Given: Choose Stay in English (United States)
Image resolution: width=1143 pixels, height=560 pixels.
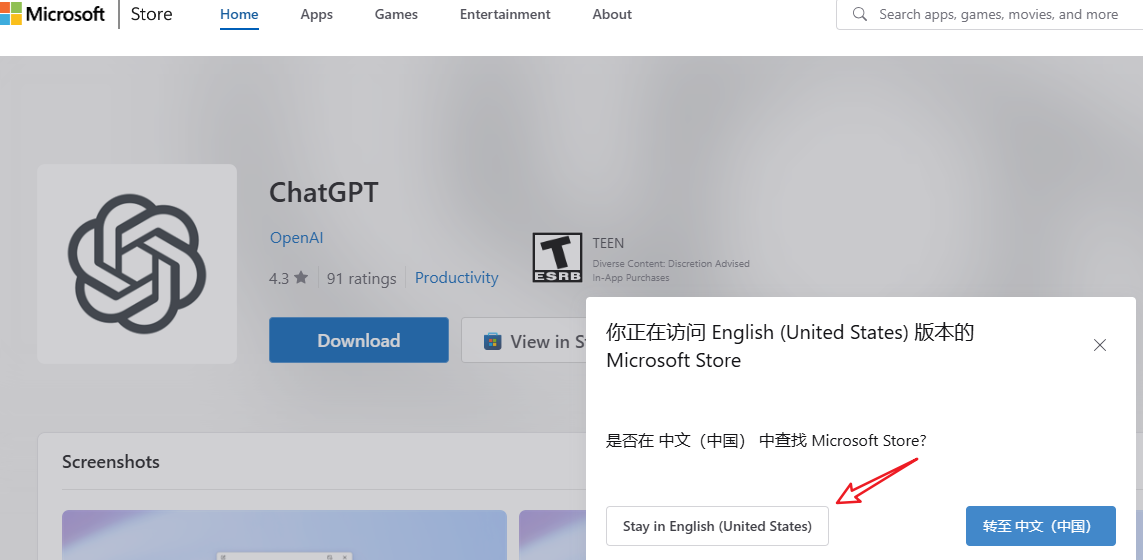Looking at the screenshot, I should (717, 526).
